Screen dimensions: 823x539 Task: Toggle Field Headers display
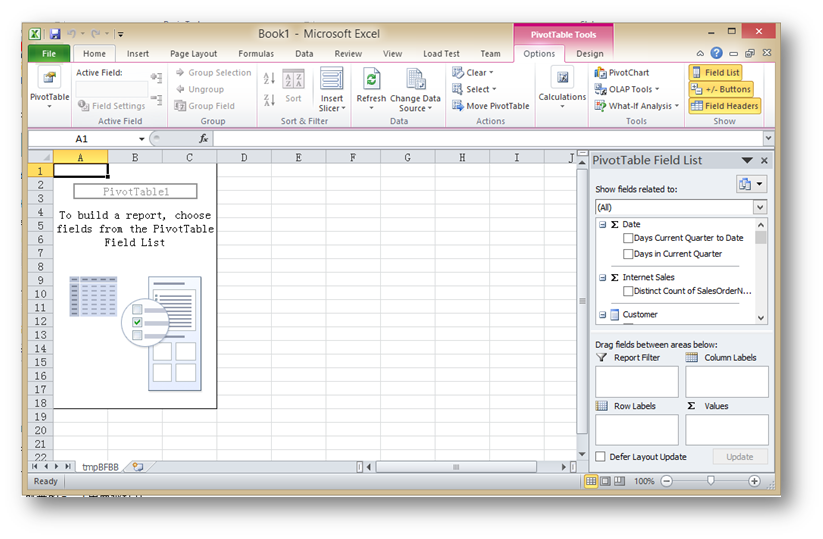click(724, 106)
